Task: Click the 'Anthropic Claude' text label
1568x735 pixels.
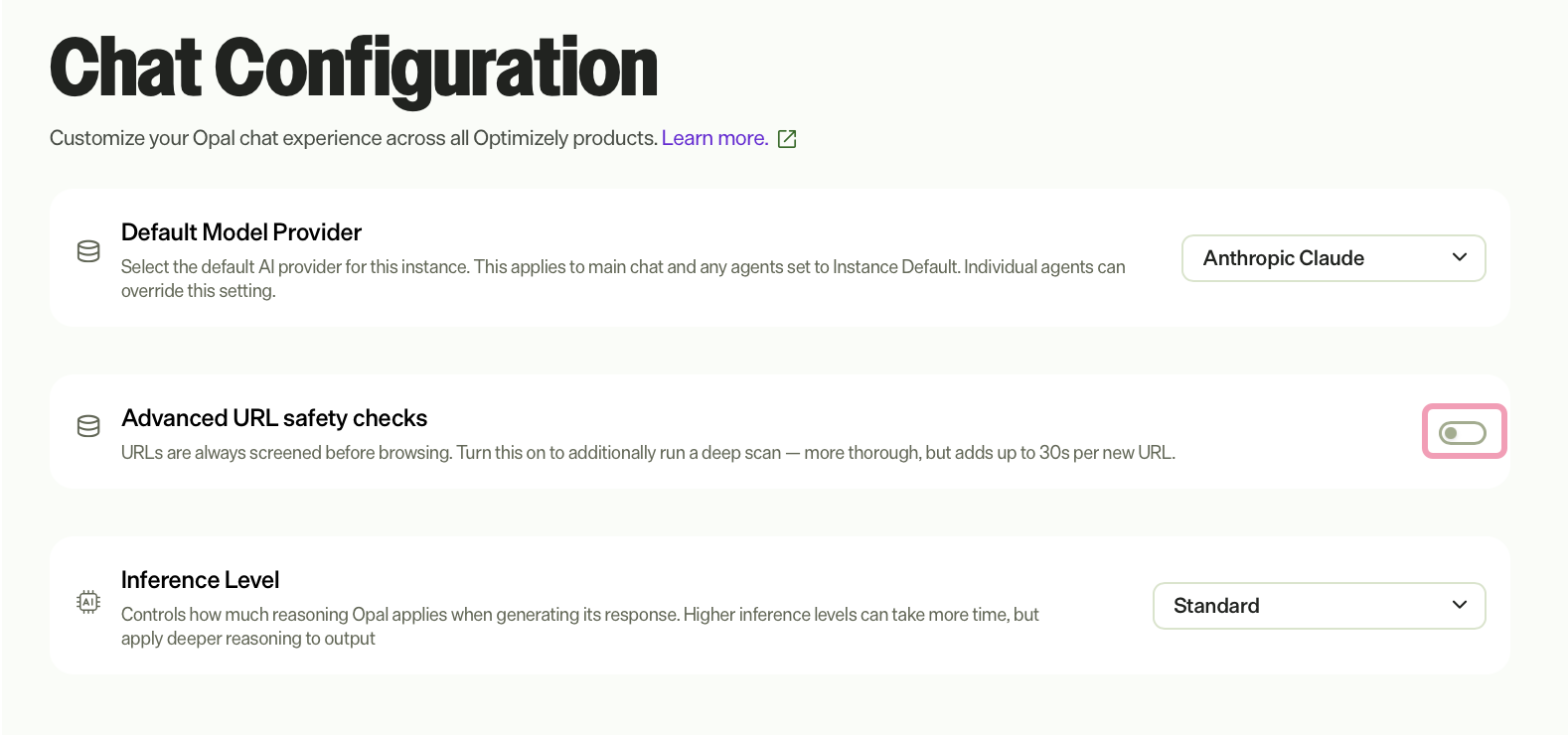Action: (1284, 258)
